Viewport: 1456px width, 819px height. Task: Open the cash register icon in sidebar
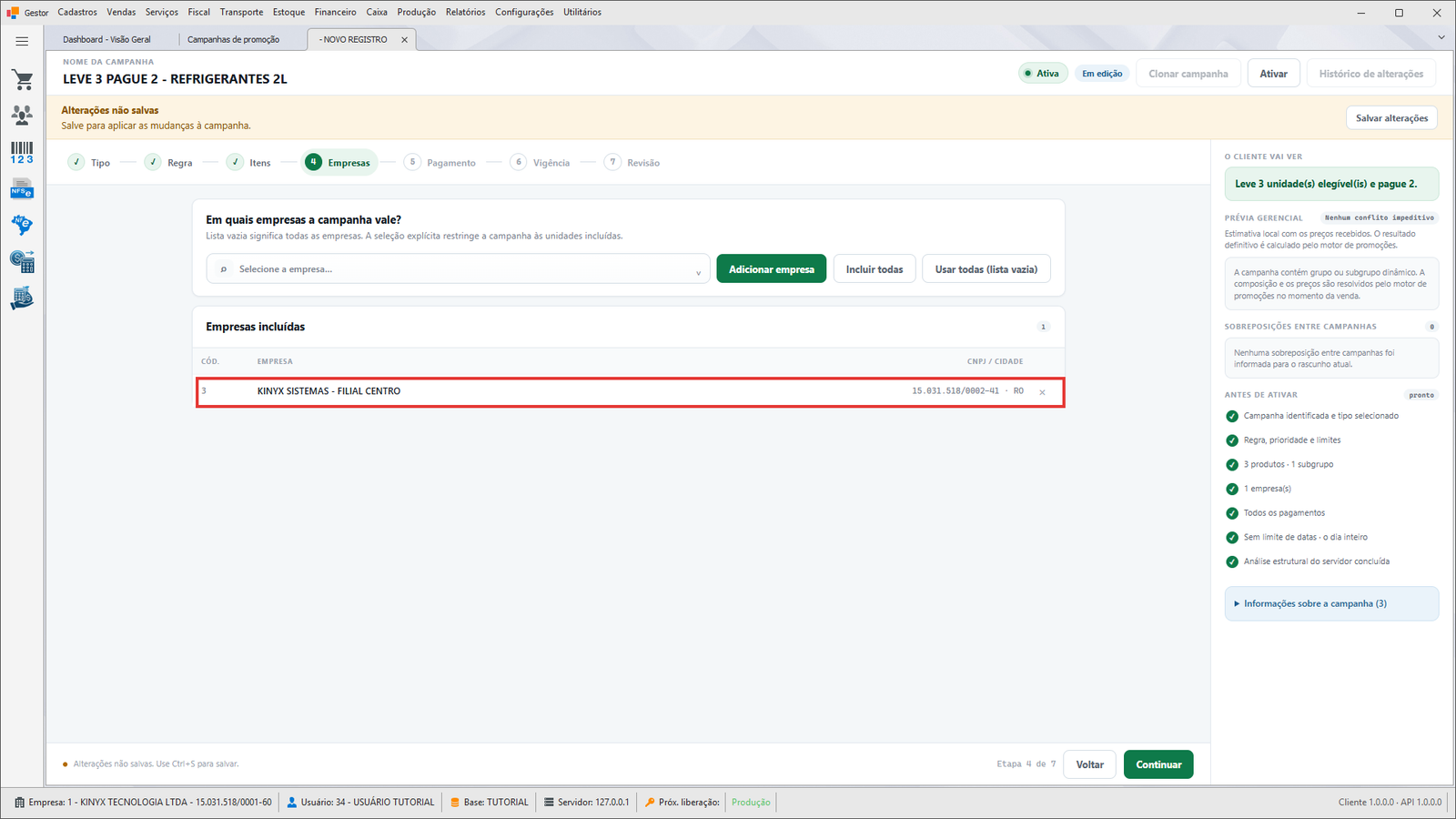(22, 298)
